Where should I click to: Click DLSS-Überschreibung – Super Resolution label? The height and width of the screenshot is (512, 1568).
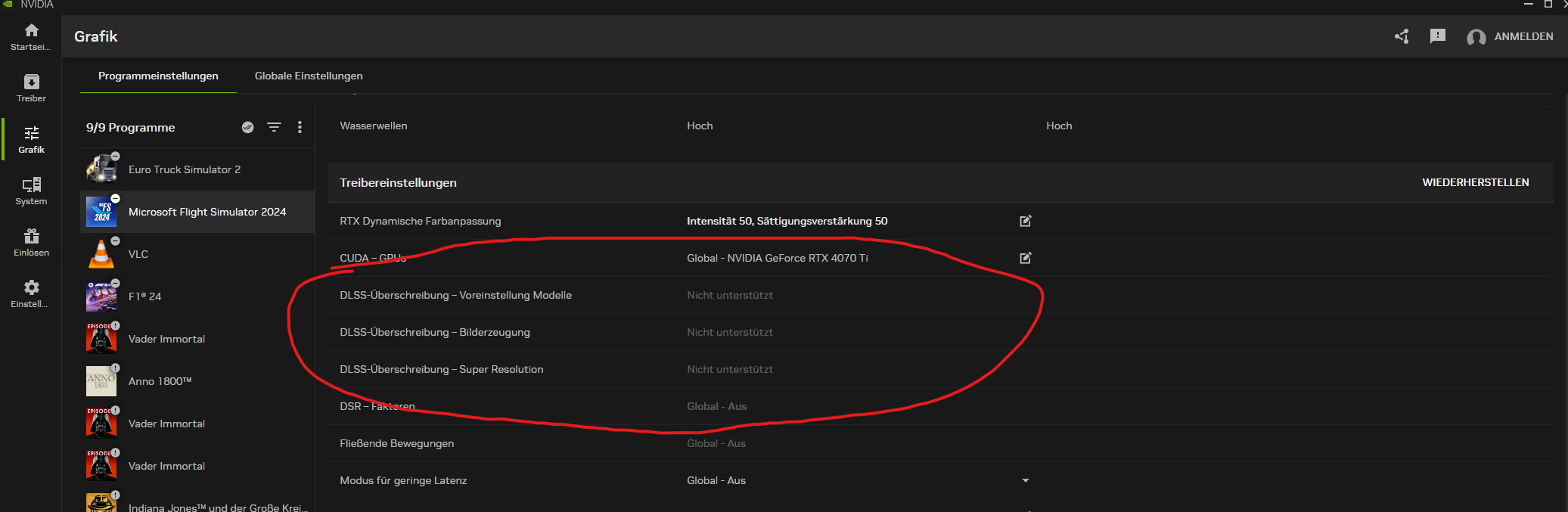[x=442, y=369]
